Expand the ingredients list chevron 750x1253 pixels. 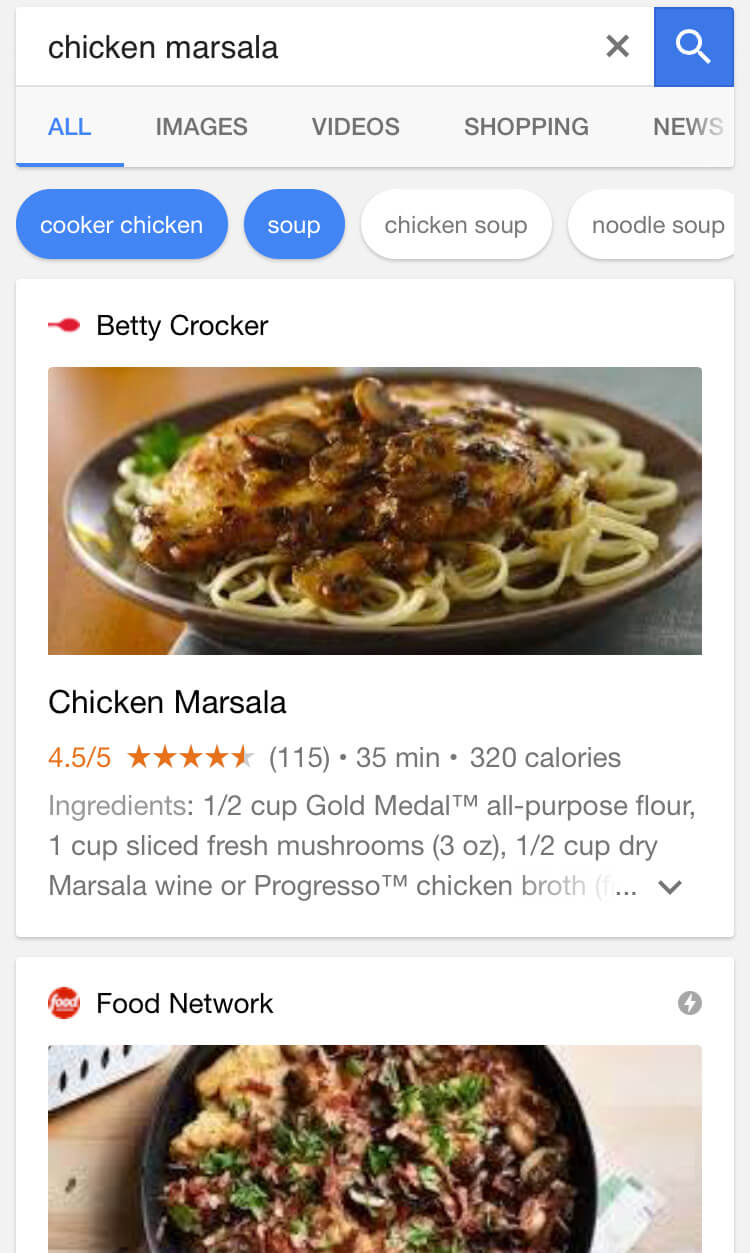[670, 887]
